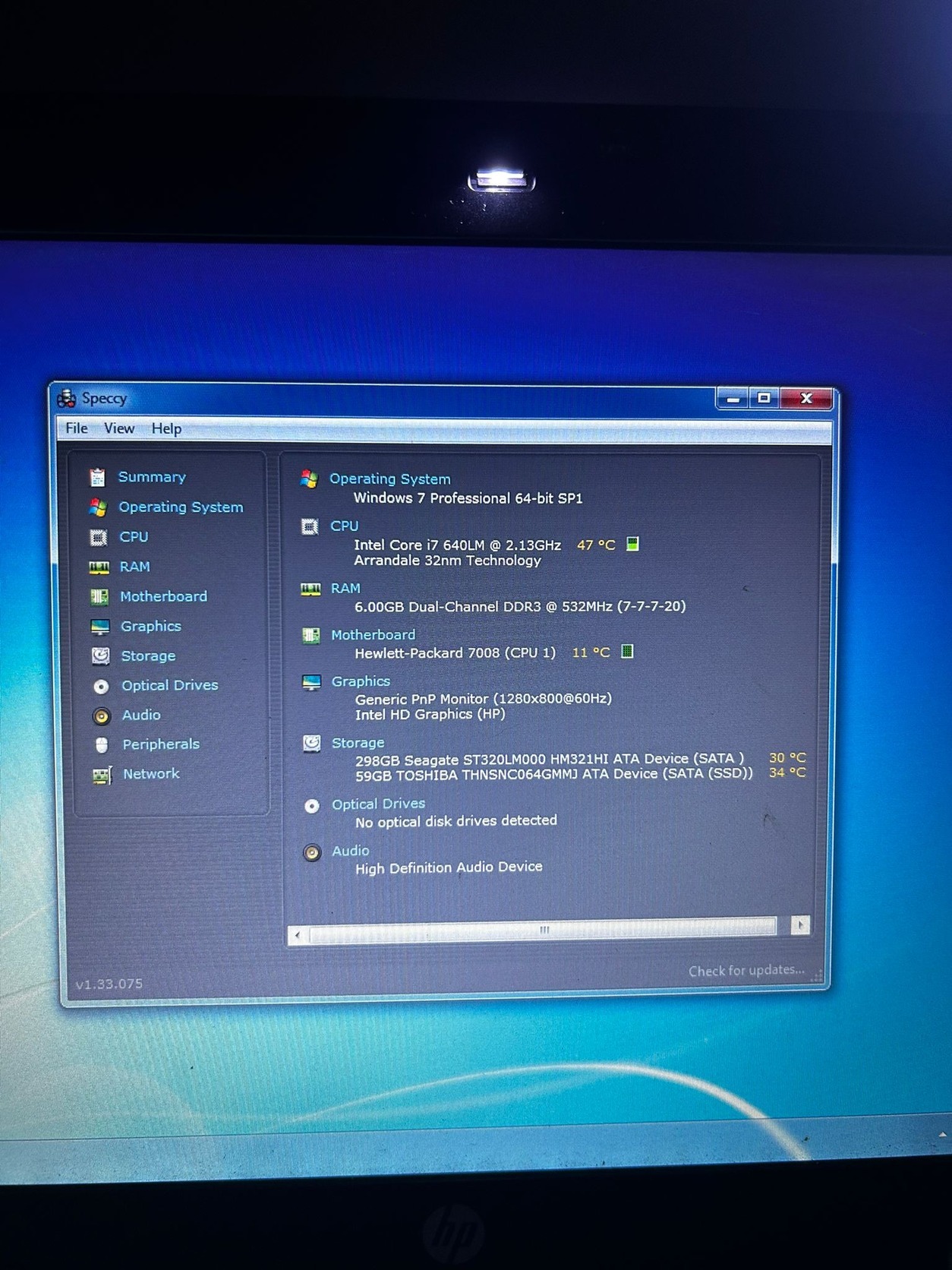Show hidden icons arrow in system tray
The width and height of the screenshot is (952, 1270).
942,1136
